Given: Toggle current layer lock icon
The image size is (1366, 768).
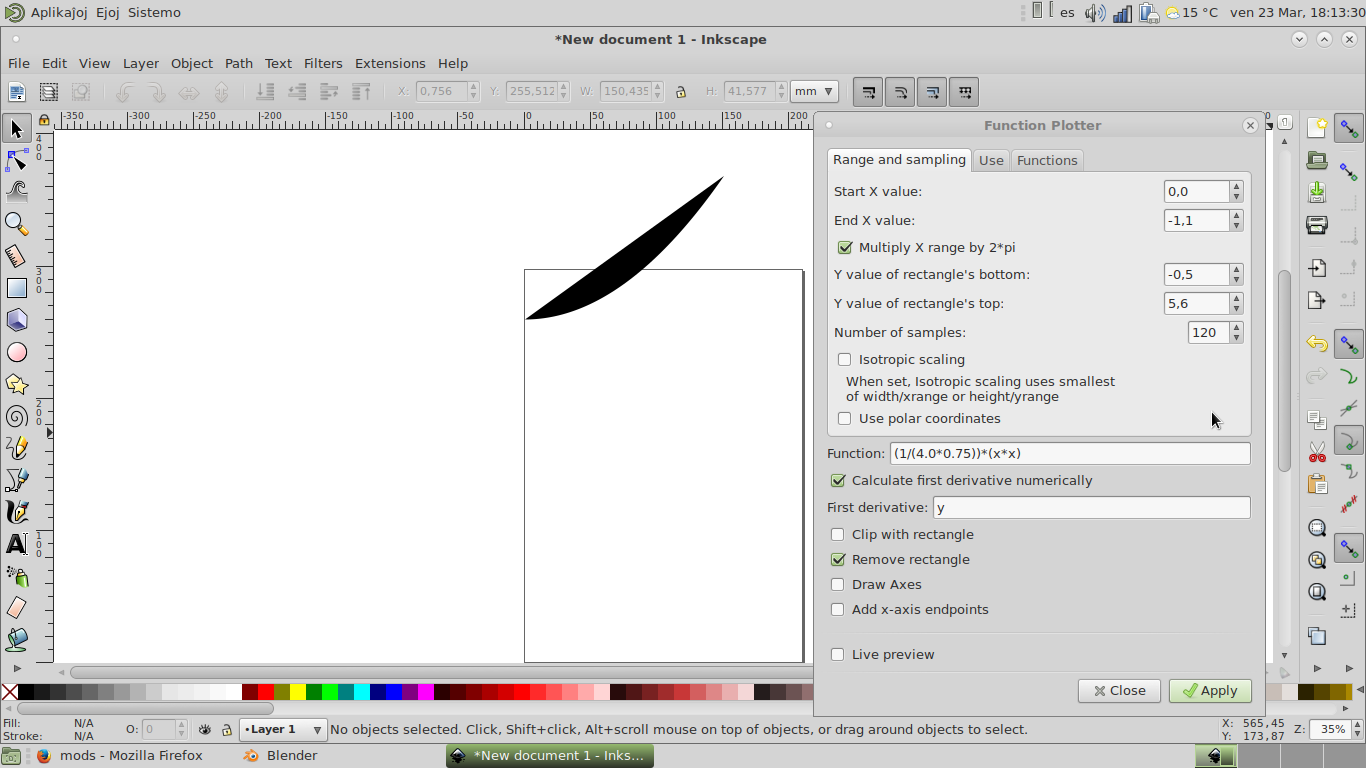Looking at the screenshot, I should (x=227, y=730).
